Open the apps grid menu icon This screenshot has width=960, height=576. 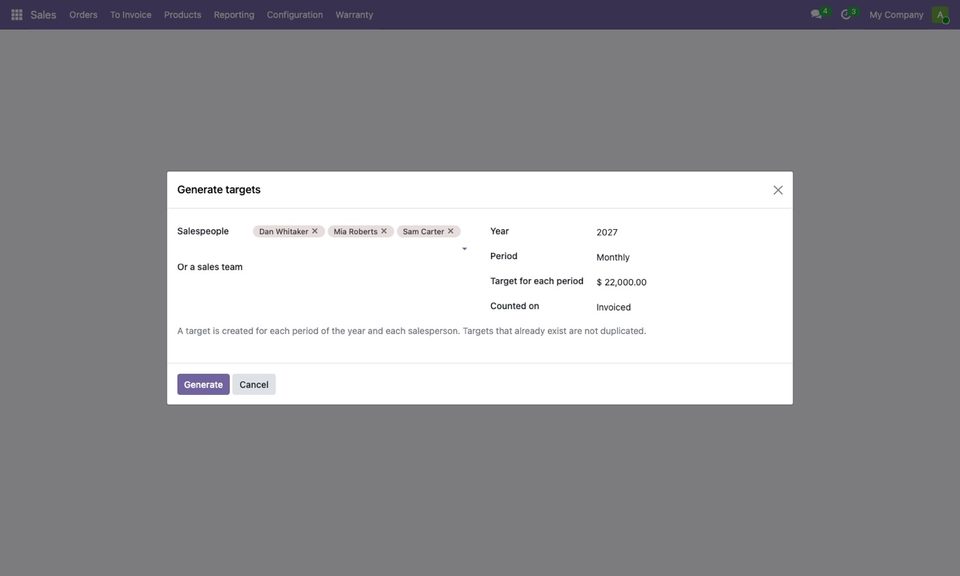coord(17,15)
